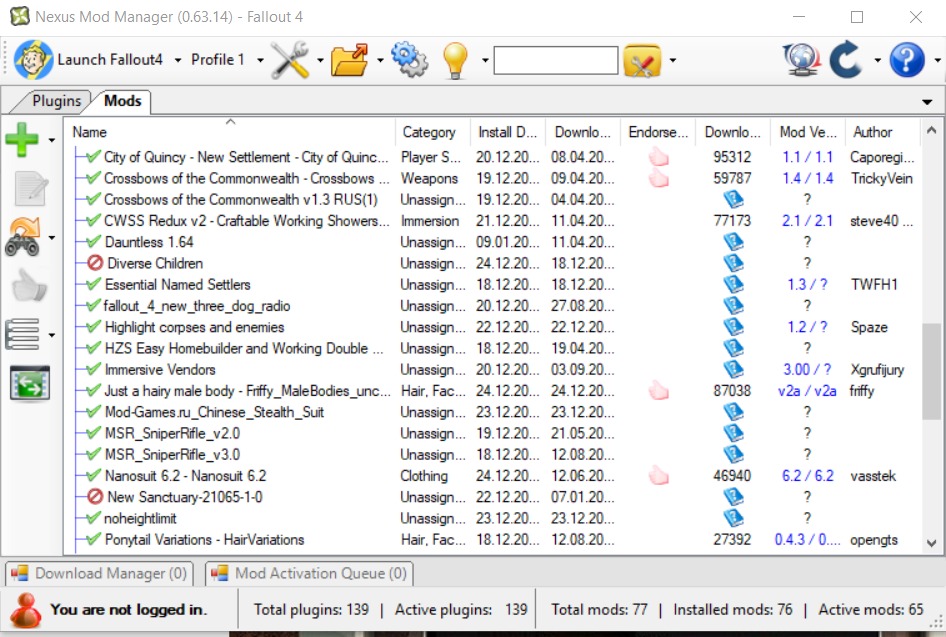
Task: Click the yellow folder tools icon beside search box
Action: pos(642,60)
